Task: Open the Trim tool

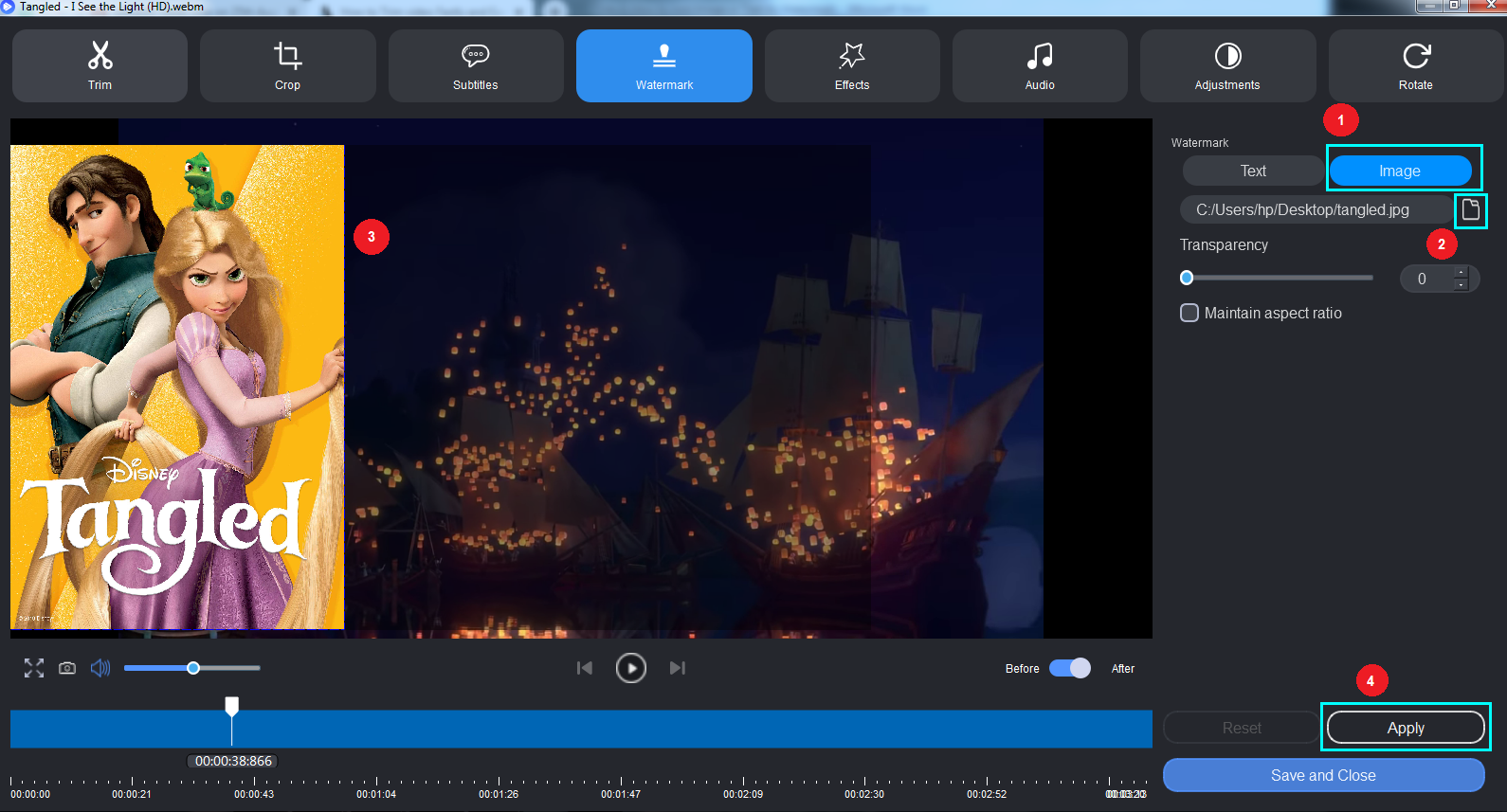Action: (x=100, y=65)
